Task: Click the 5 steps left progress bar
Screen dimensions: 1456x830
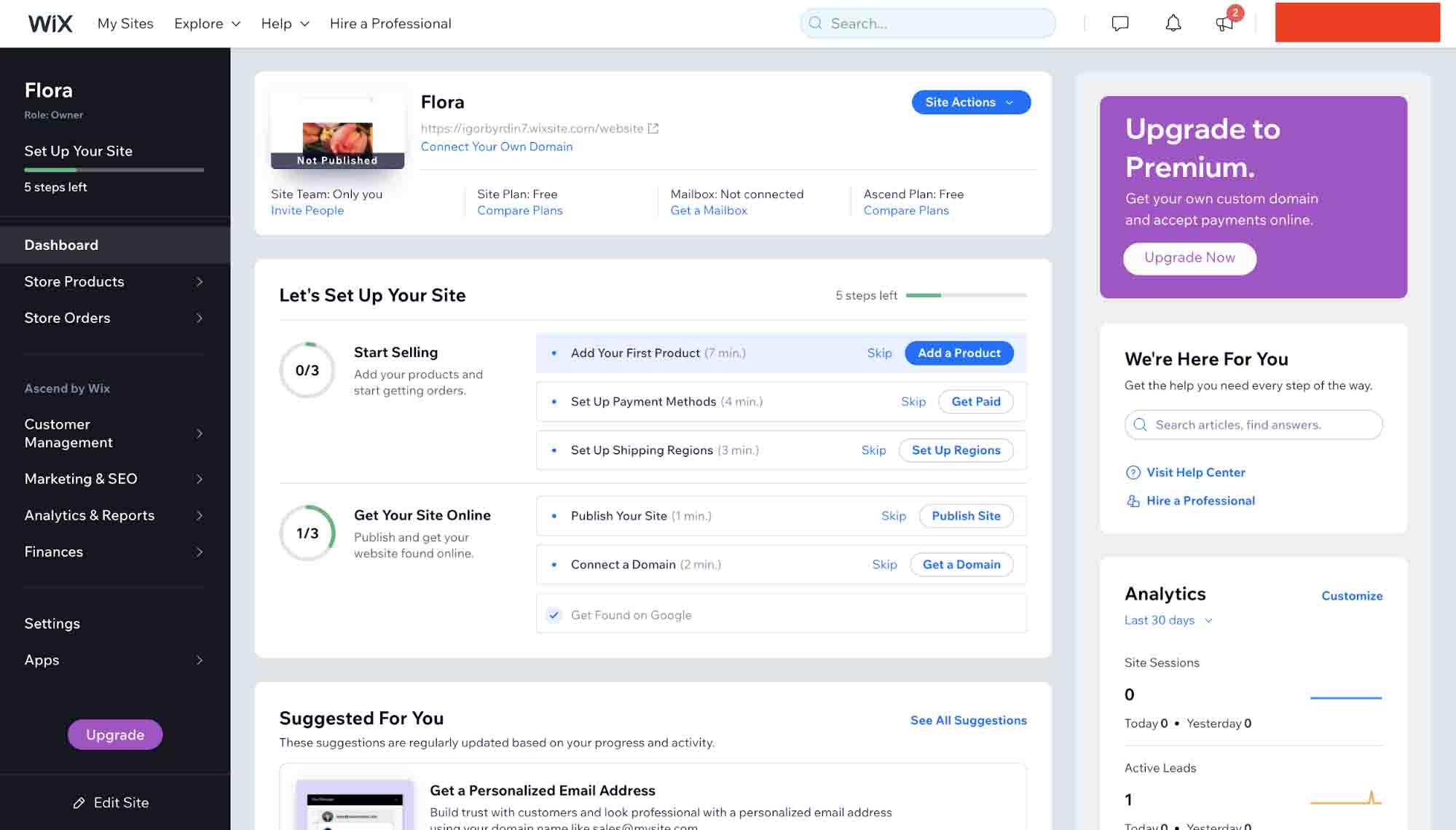Action: 966,295
